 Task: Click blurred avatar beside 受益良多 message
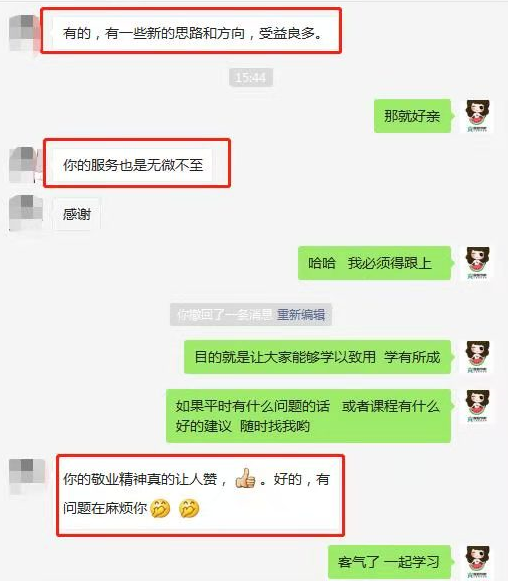[24, 32]
